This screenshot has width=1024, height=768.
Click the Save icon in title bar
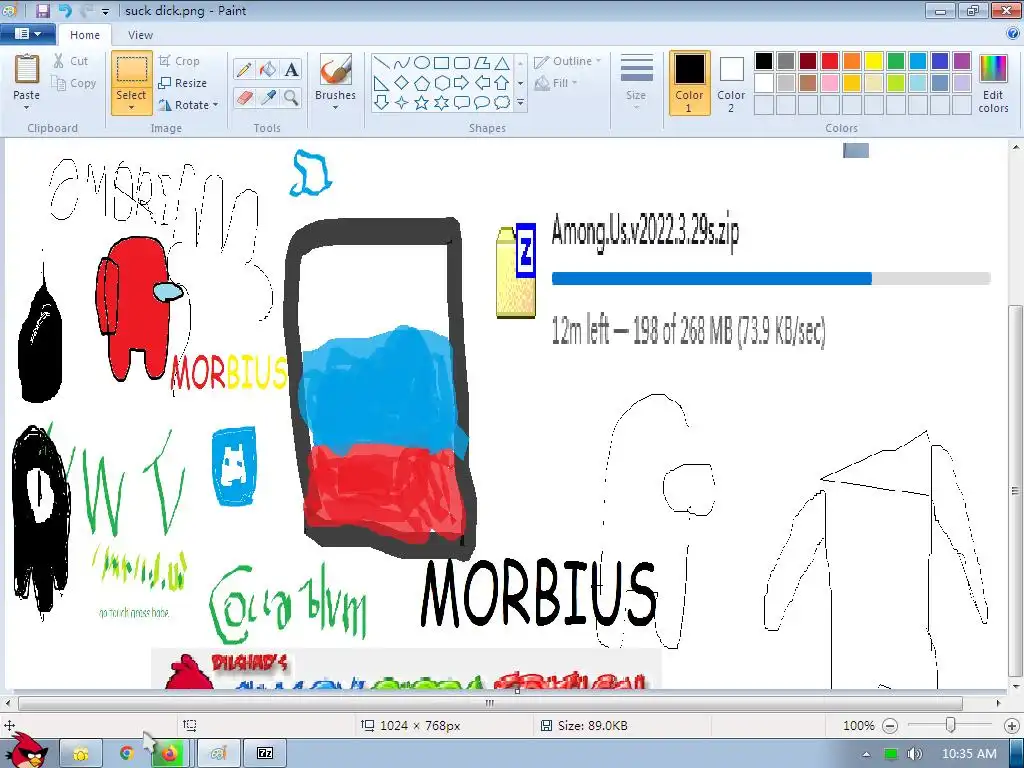tap(42, 10)
